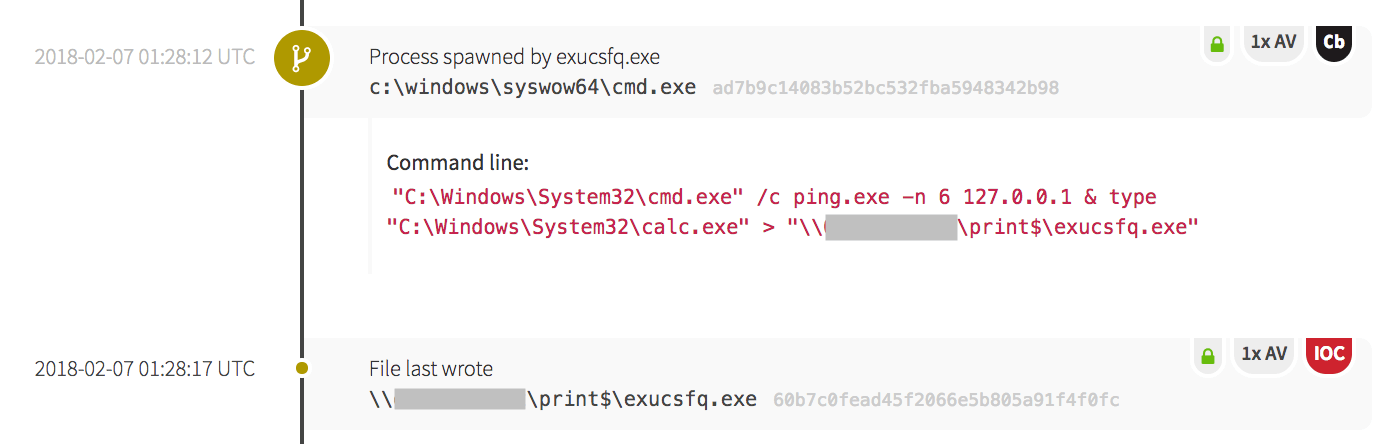Click the redacted hostname in the command line
The width and height of the screenshot is (1390, 444).
(892, 227)
